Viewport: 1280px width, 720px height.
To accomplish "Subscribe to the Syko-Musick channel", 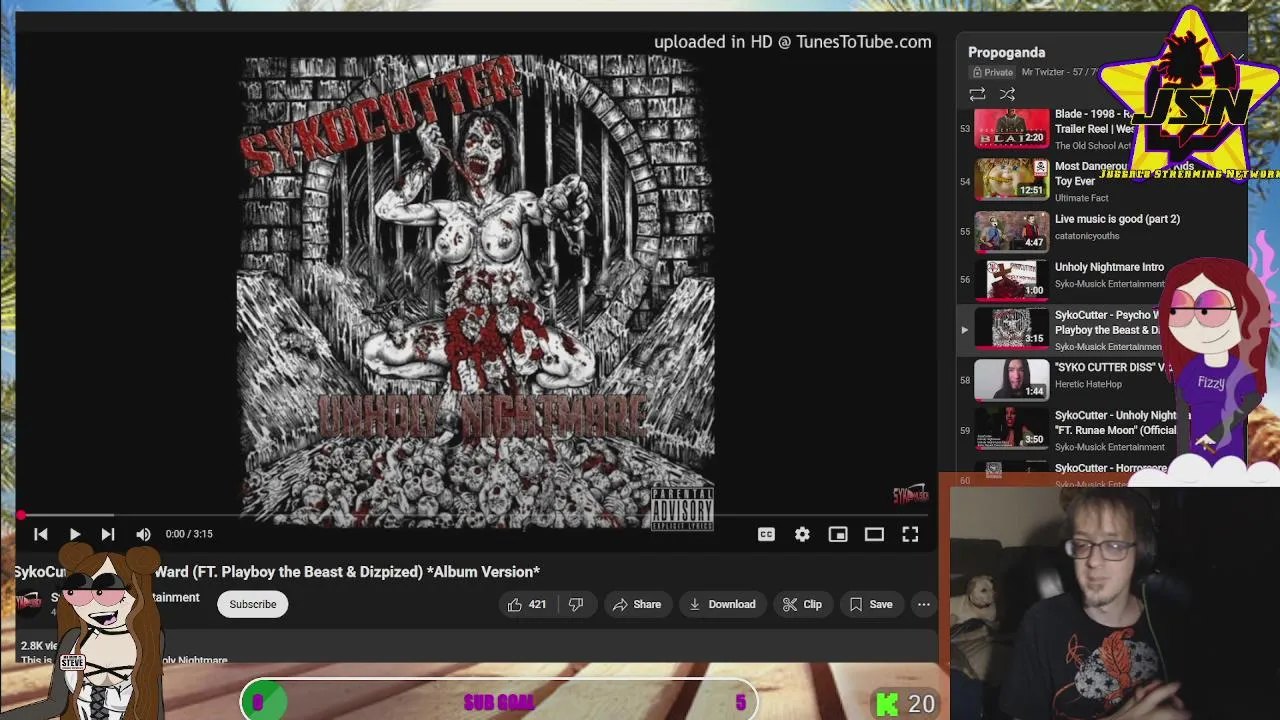I will 253,604.
